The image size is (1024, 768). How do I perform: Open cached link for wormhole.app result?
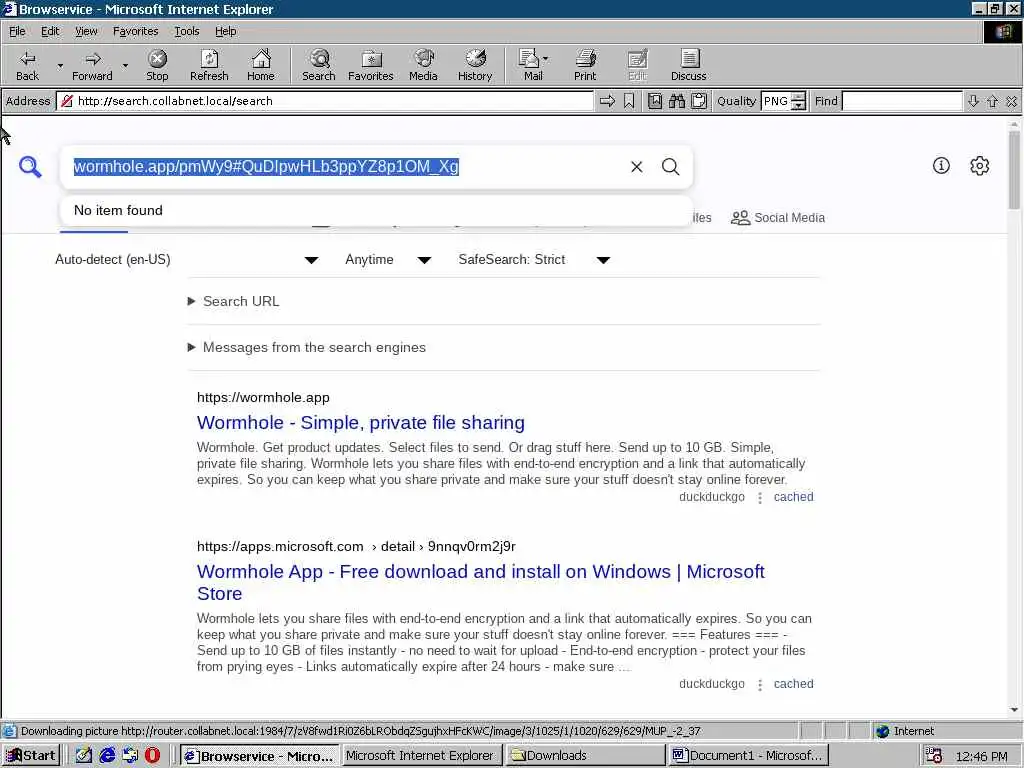pyautogui.click(x=793, y=497)
